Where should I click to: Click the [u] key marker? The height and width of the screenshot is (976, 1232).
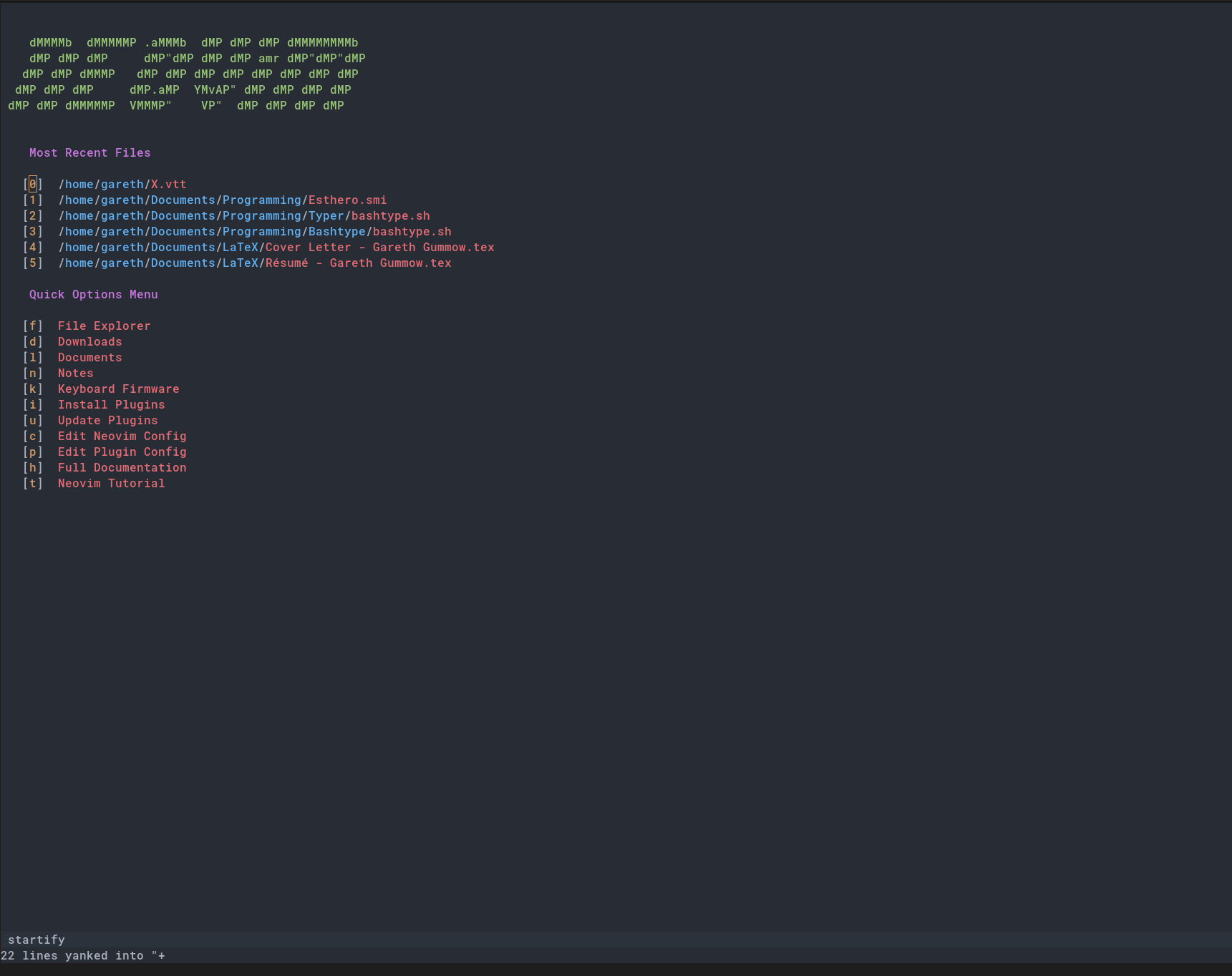33,420
